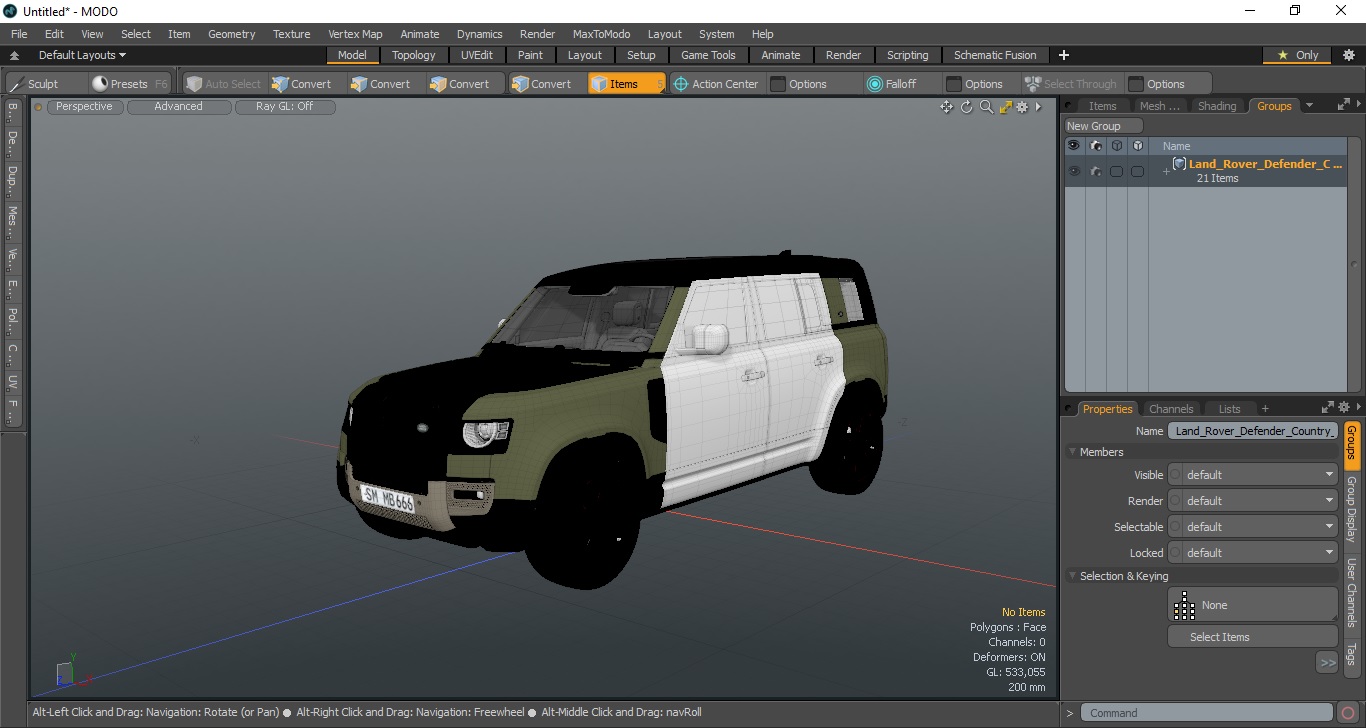Open the layout settings gear icon
1366x728 pixels.
point(1348,55)
